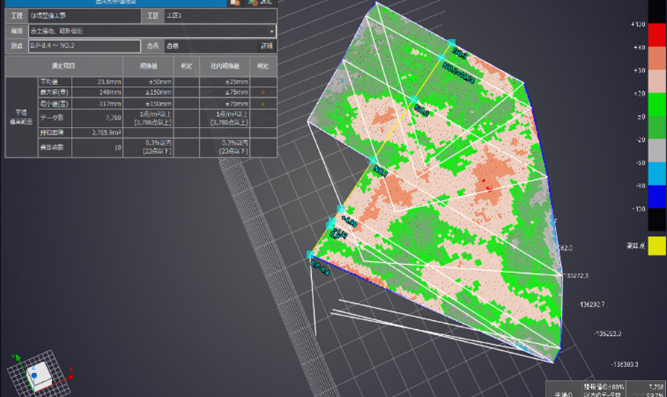Expand the 種別 dropdown arrow

click(x=271, y=31)
